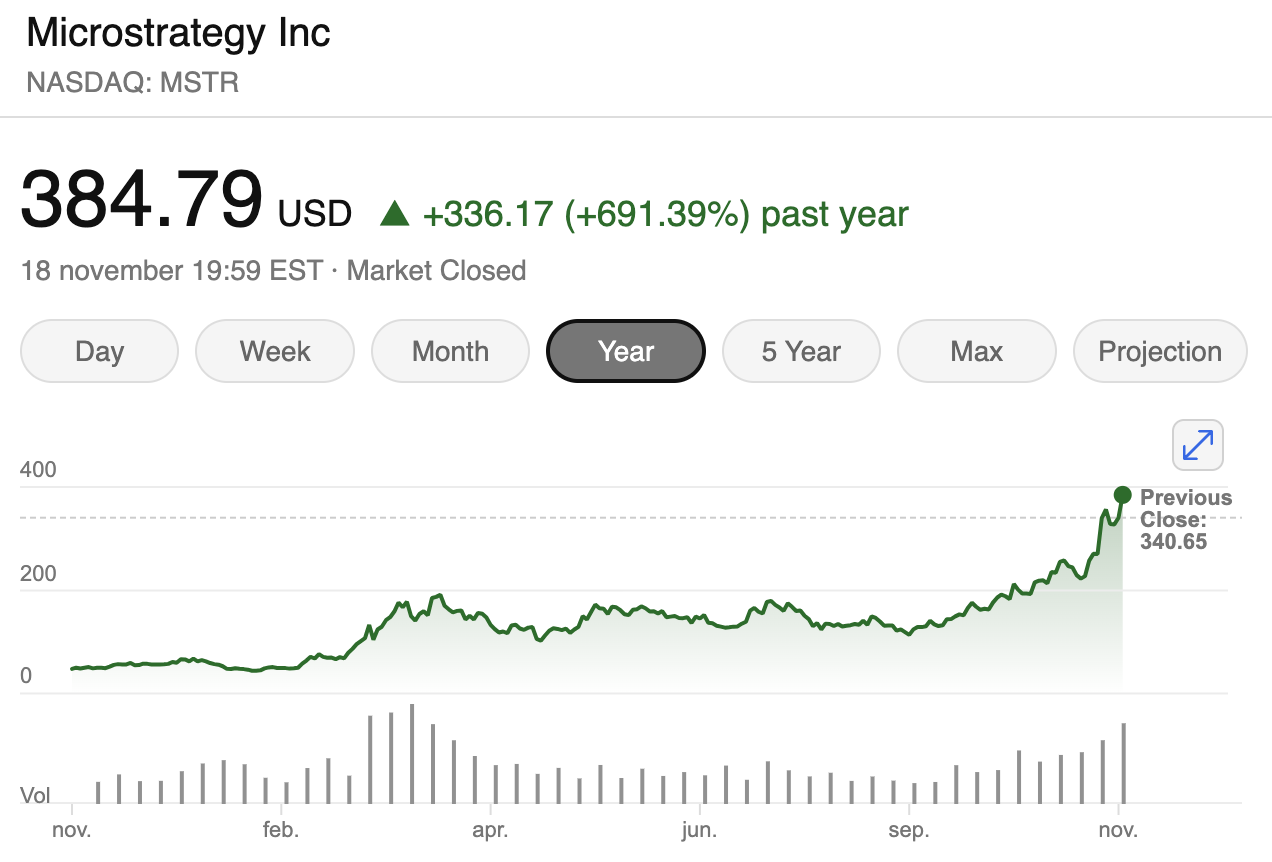Click the sep. axis label
1272x862 pixels.
[909, 830]
